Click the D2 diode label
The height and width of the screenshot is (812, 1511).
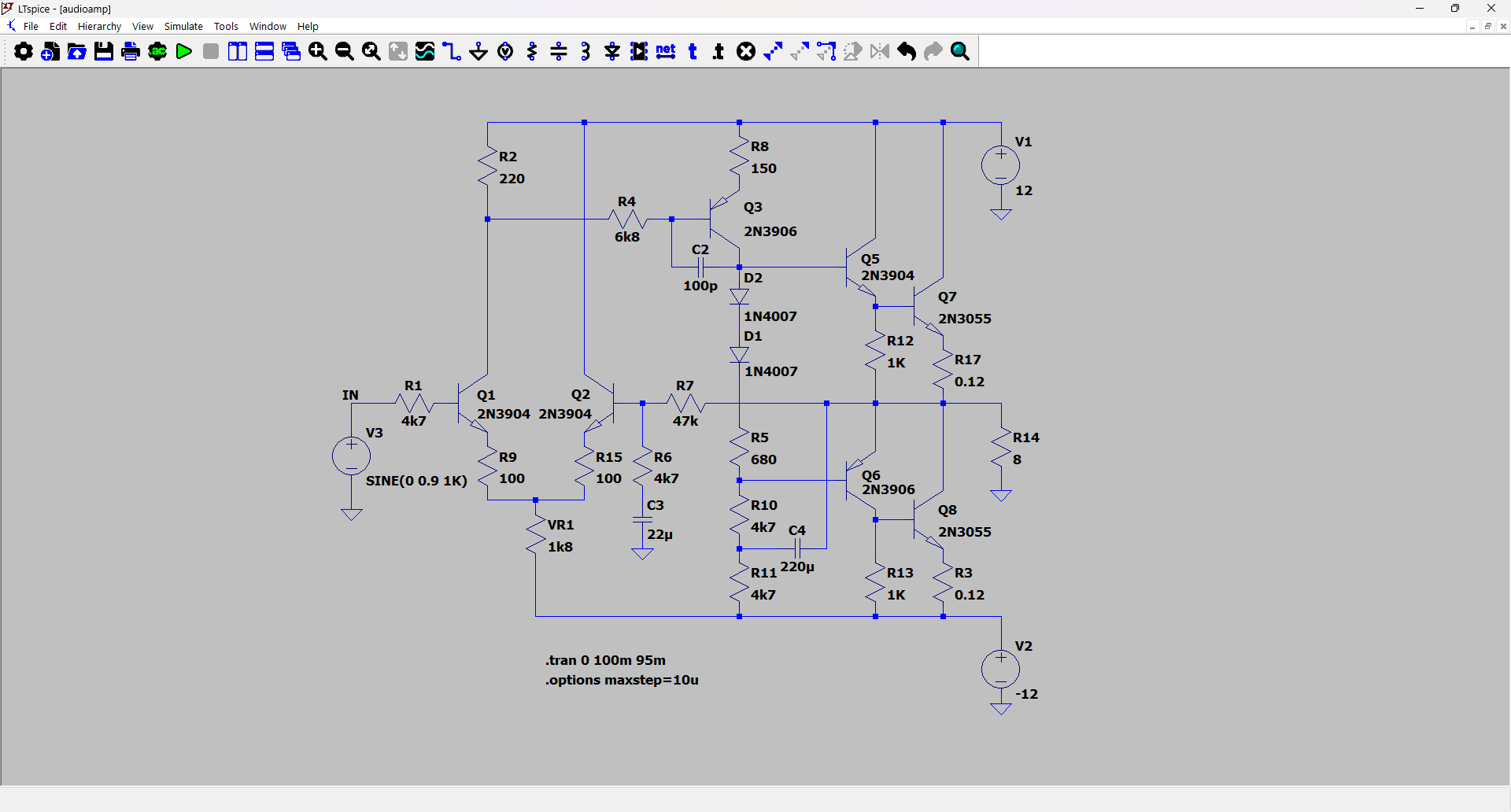[x=753, y=278]
